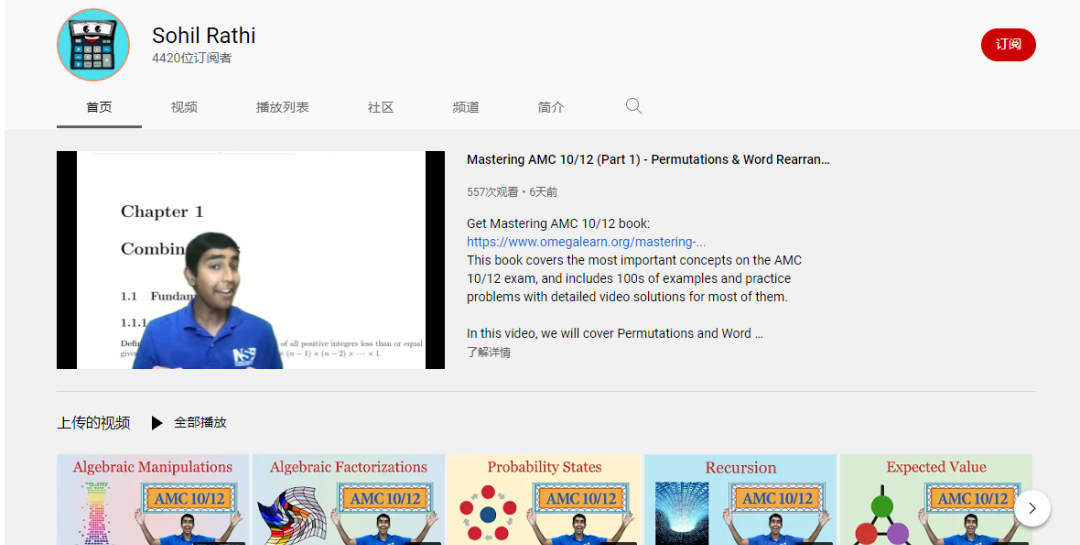This screenshot has height=545, width=1080.
Task: Click the Sohil Rathi channel name
Action: [204, 35]
